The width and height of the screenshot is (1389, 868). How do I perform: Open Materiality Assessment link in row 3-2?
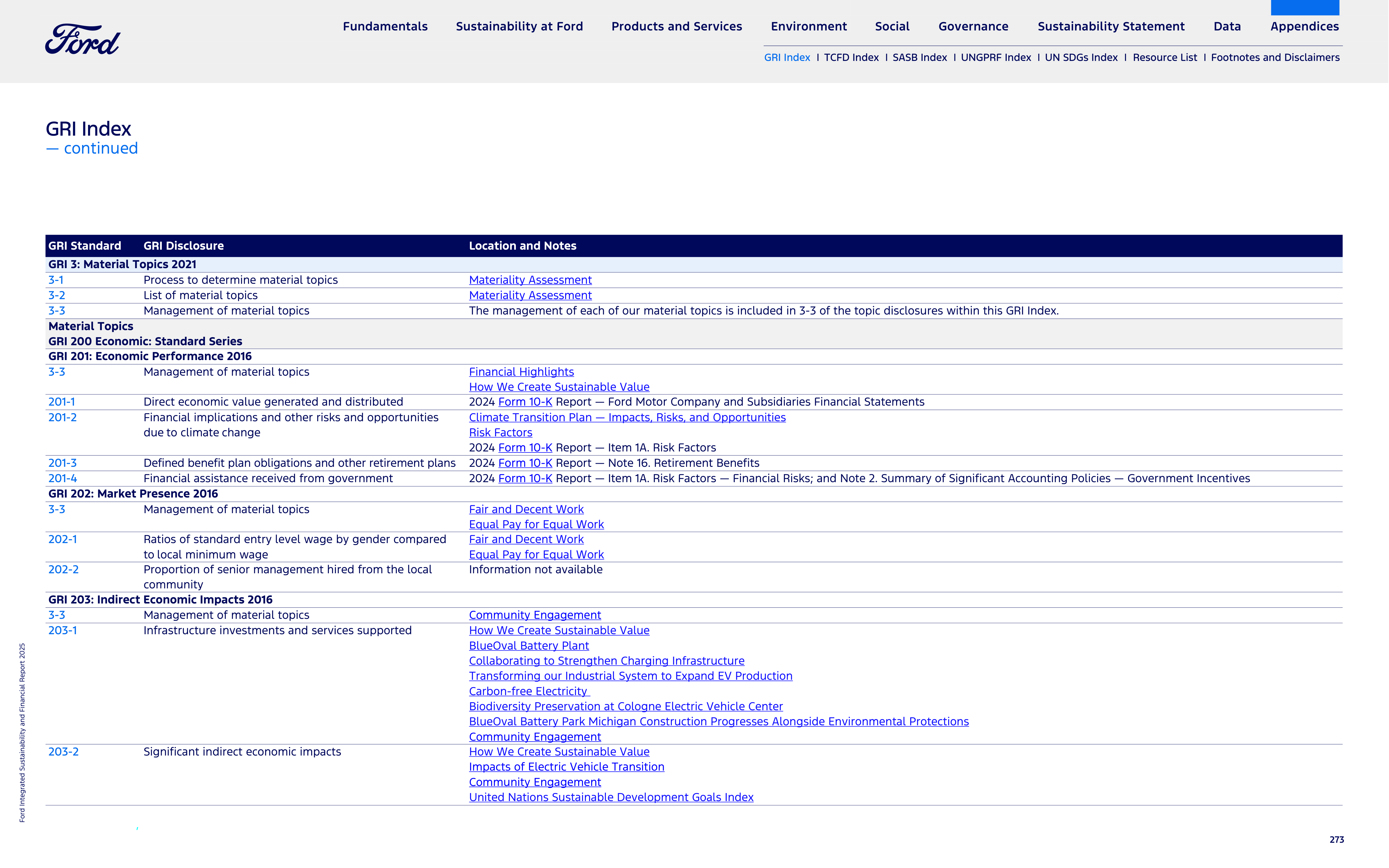coord(530,296)
